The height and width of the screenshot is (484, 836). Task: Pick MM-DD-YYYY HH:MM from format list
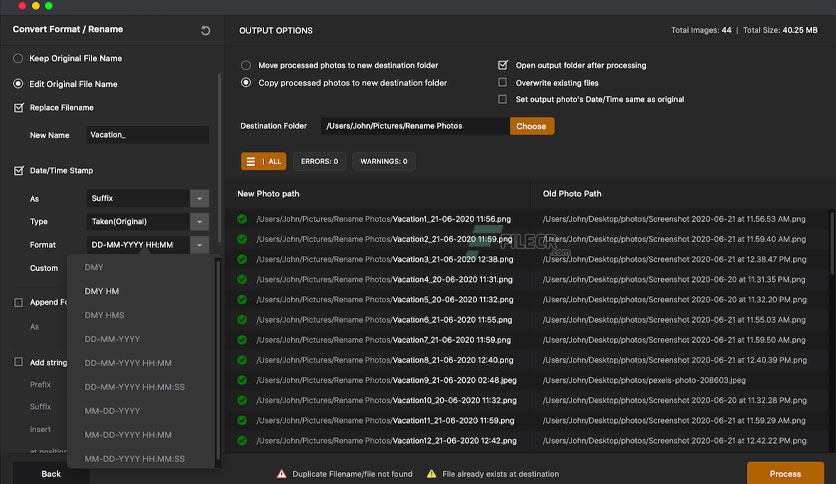(x=128, y=435)
